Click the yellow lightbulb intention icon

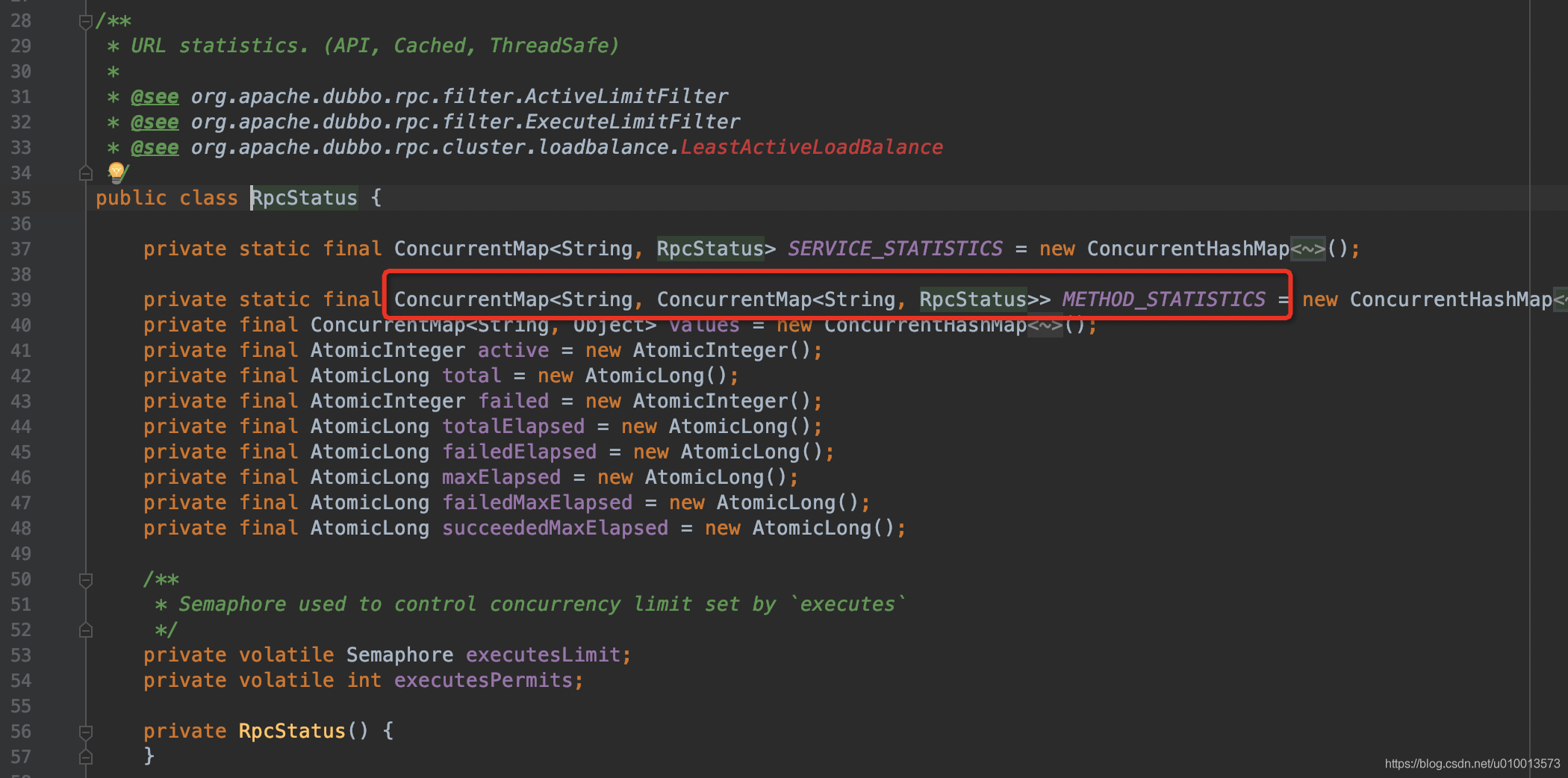116,172
